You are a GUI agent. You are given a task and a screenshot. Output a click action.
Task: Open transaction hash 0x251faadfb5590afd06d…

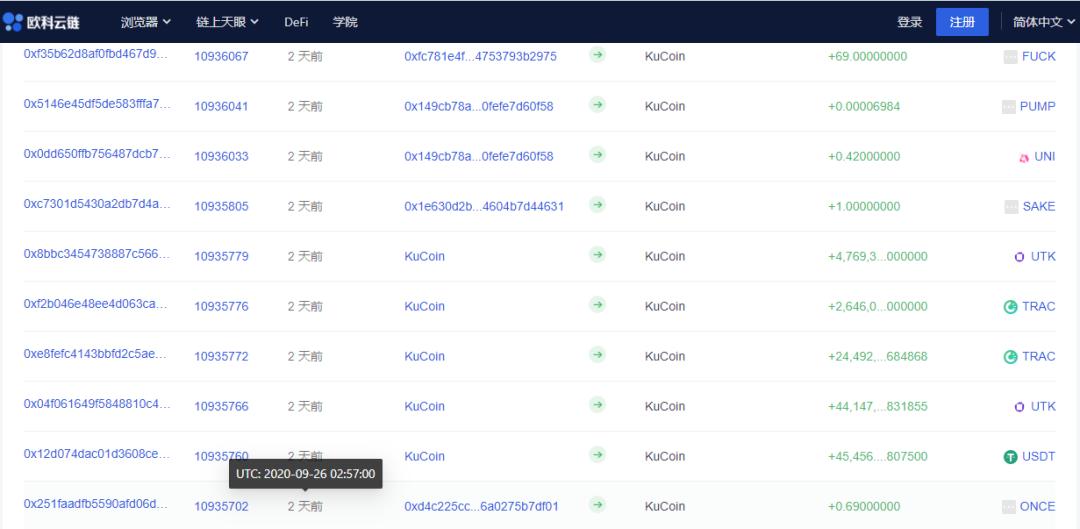click(x=96, y=504)
